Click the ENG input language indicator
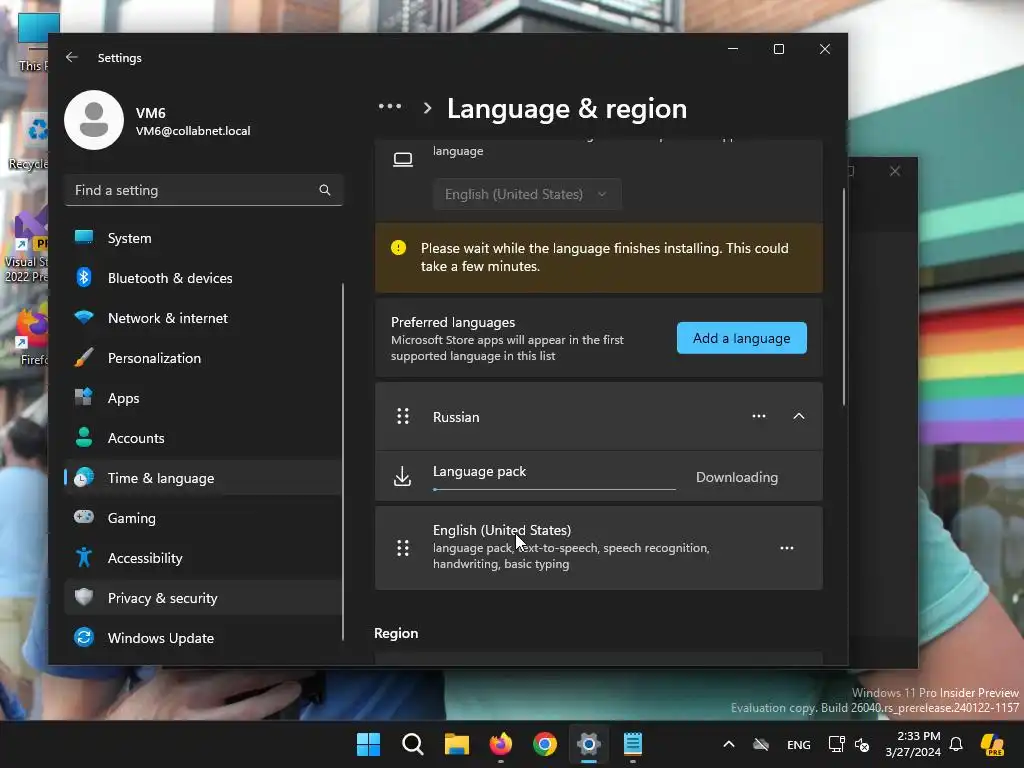1024x768 pixels. [799, 744]
